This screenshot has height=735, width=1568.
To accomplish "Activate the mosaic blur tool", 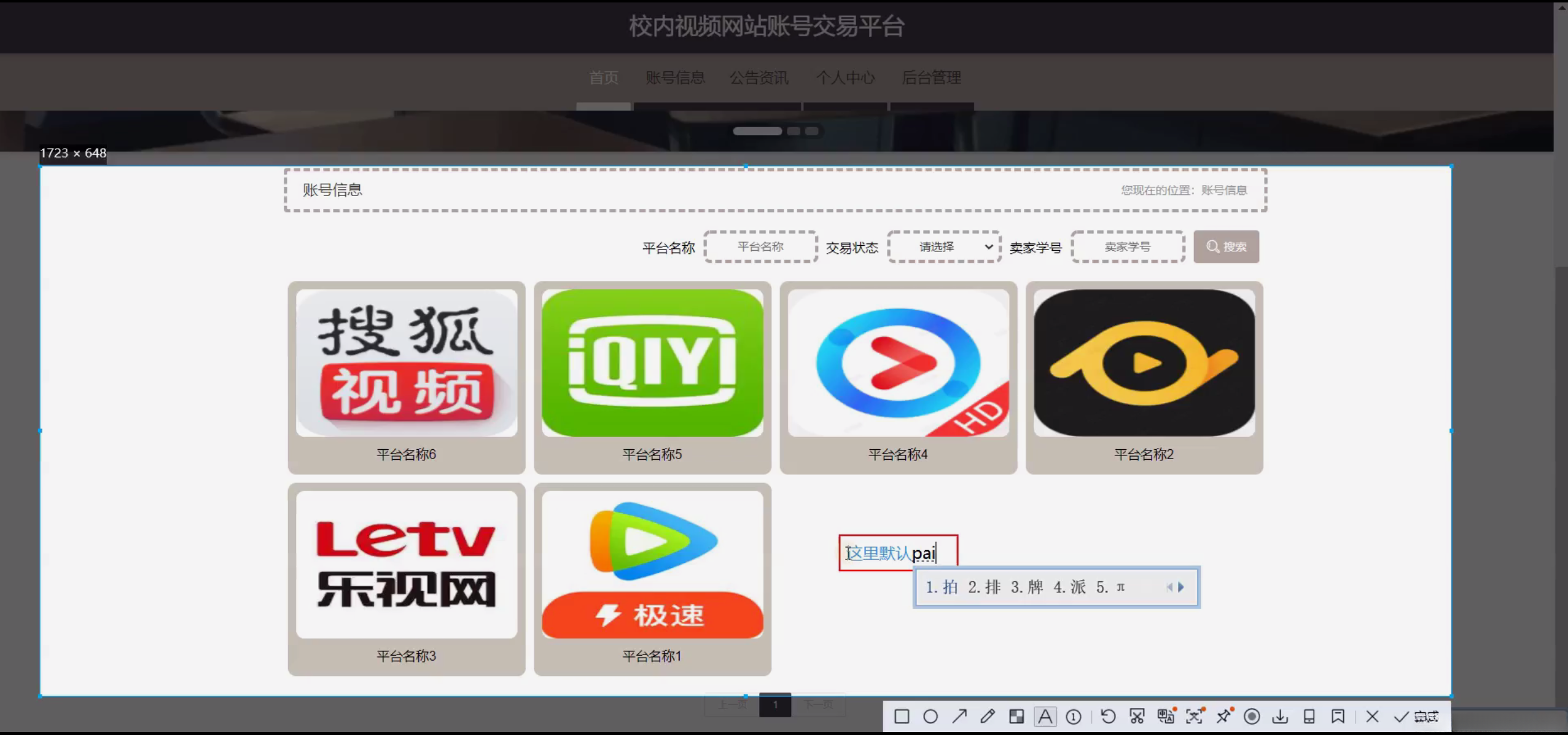I will [1016, 717].
